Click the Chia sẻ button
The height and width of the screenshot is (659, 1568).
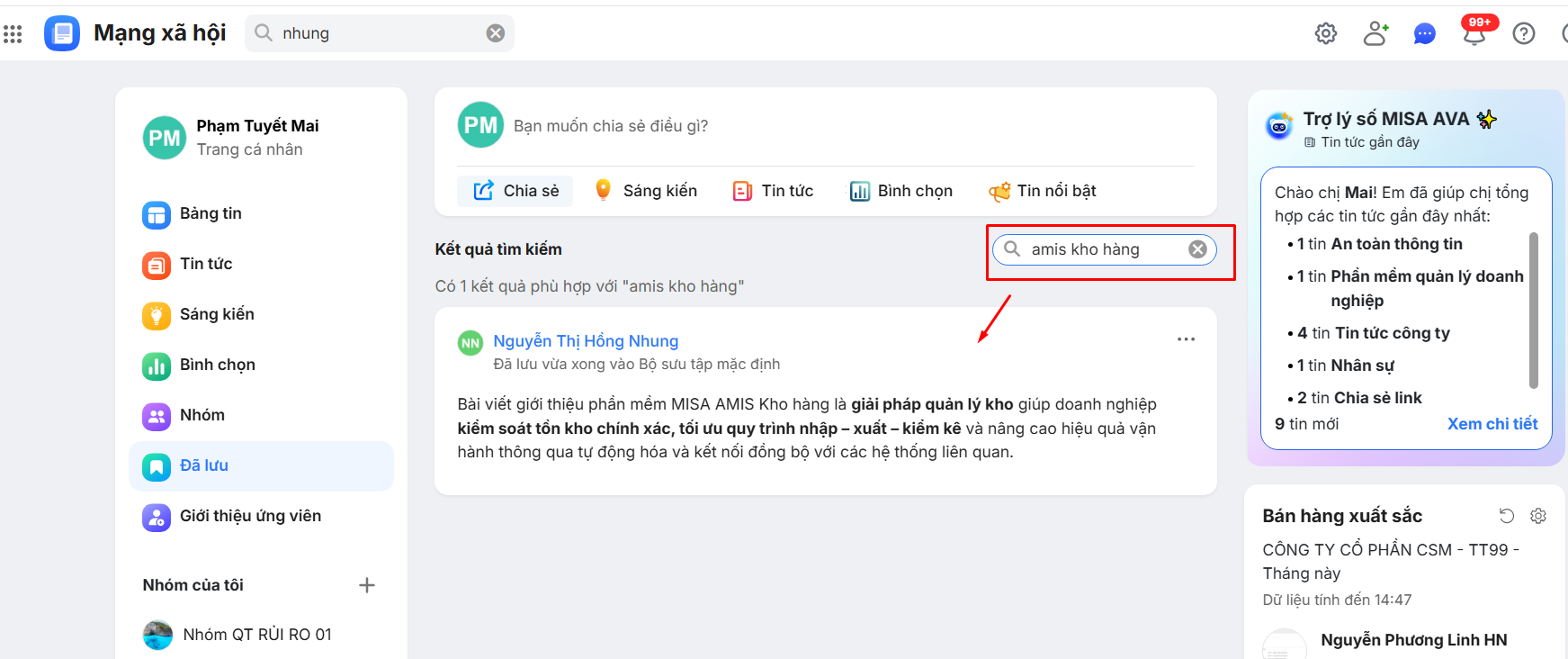pyautogui.click(x=515, y=191)
